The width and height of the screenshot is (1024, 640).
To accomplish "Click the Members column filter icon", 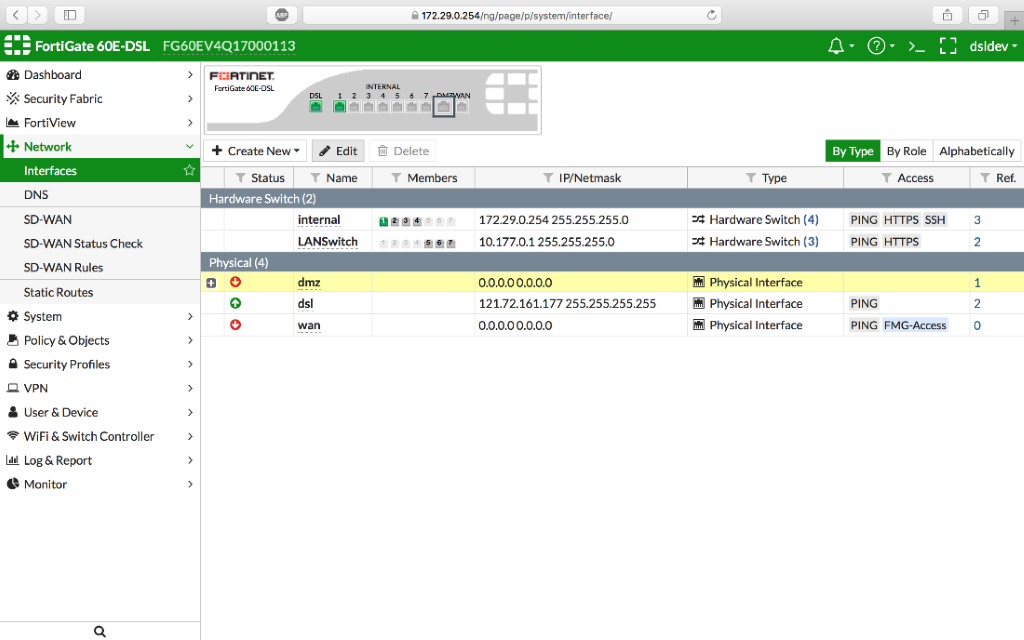I will coord(396,178).
